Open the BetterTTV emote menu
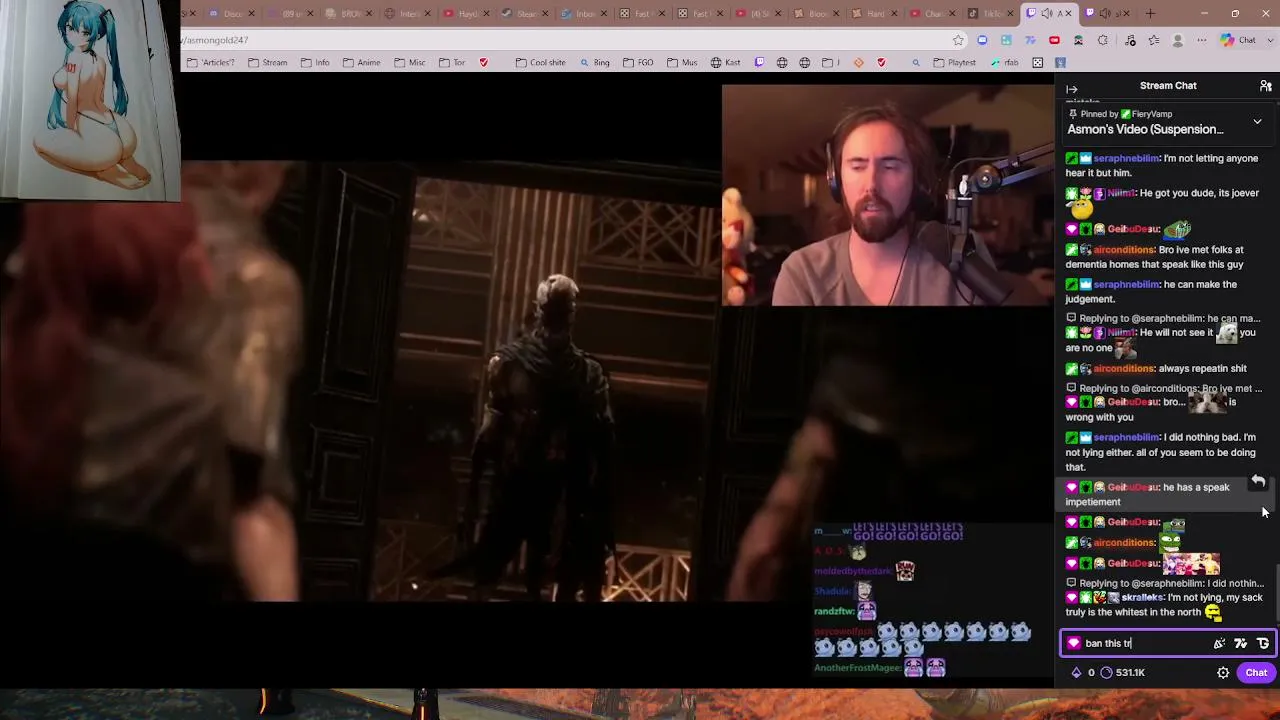1280x720 pixels. tap(1263, 644)
